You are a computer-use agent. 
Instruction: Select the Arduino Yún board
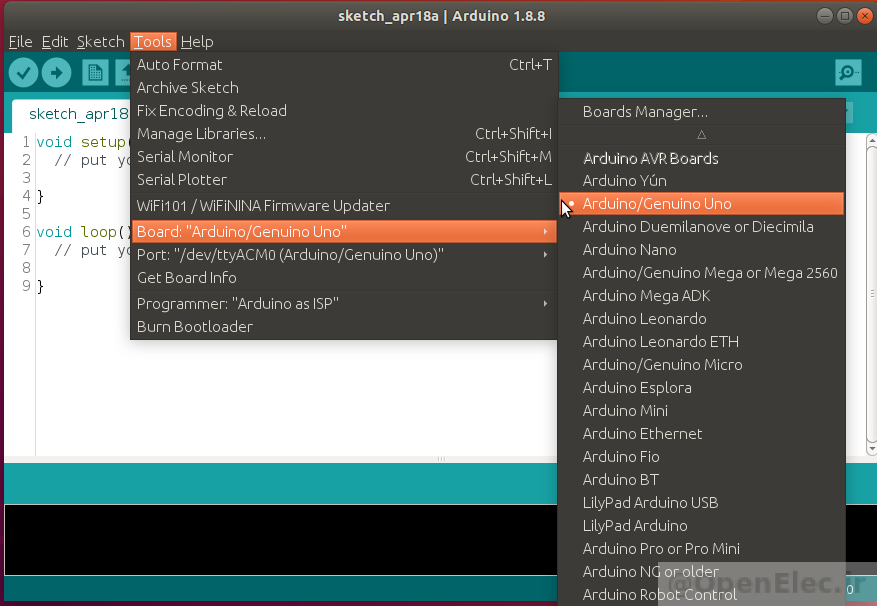[701, 181]
